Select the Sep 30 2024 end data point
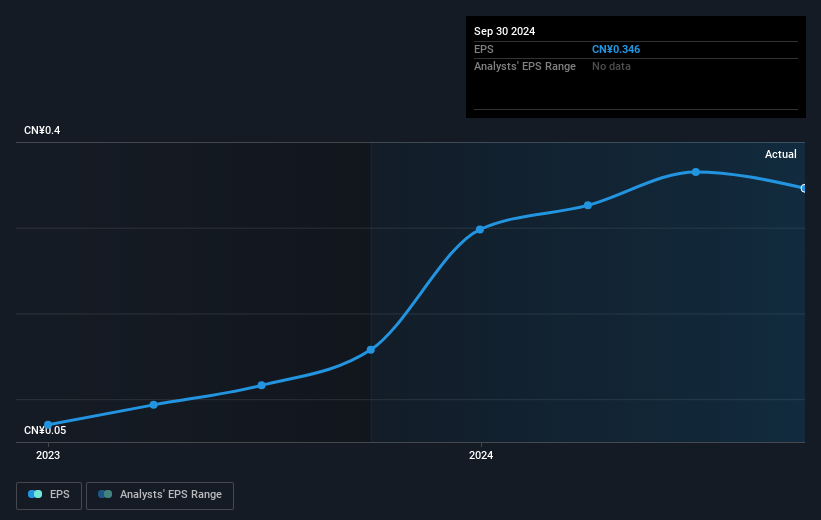Viewport: 821px width, 520px height. (x=804, y=188)
